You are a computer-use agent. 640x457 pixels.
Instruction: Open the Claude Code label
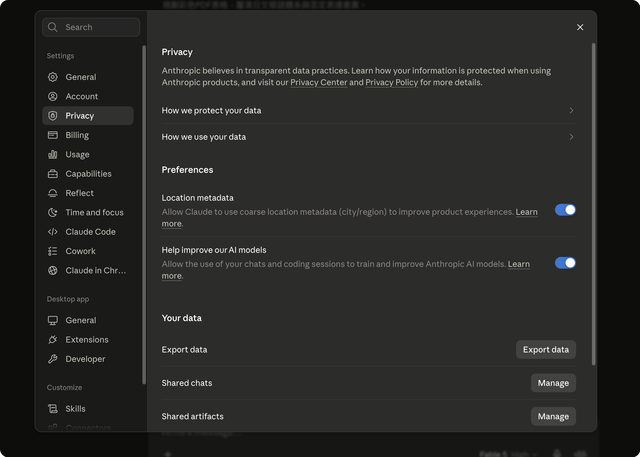point(91,232)
